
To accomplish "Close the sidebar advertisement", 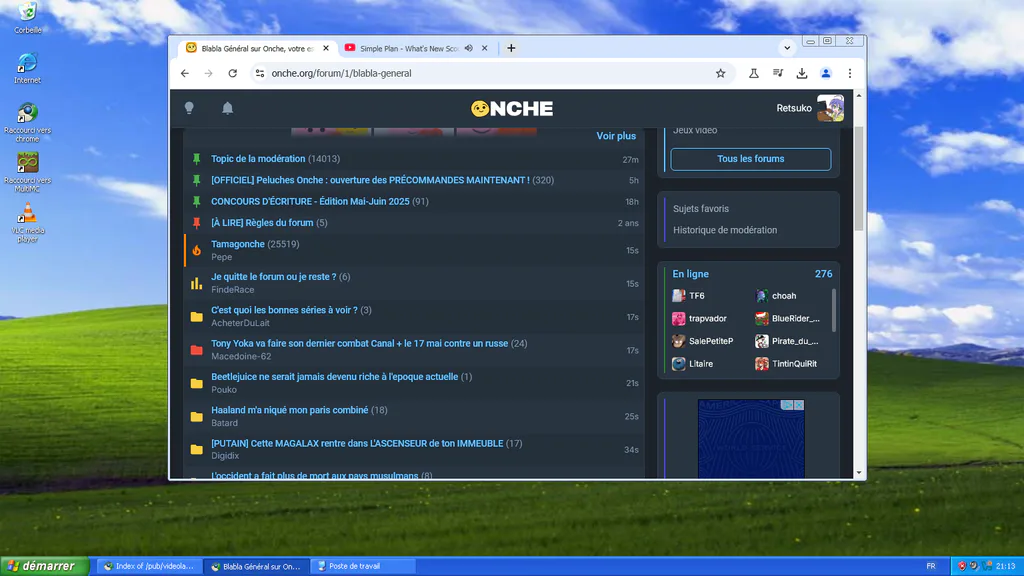I will click(x=799, y=405).
